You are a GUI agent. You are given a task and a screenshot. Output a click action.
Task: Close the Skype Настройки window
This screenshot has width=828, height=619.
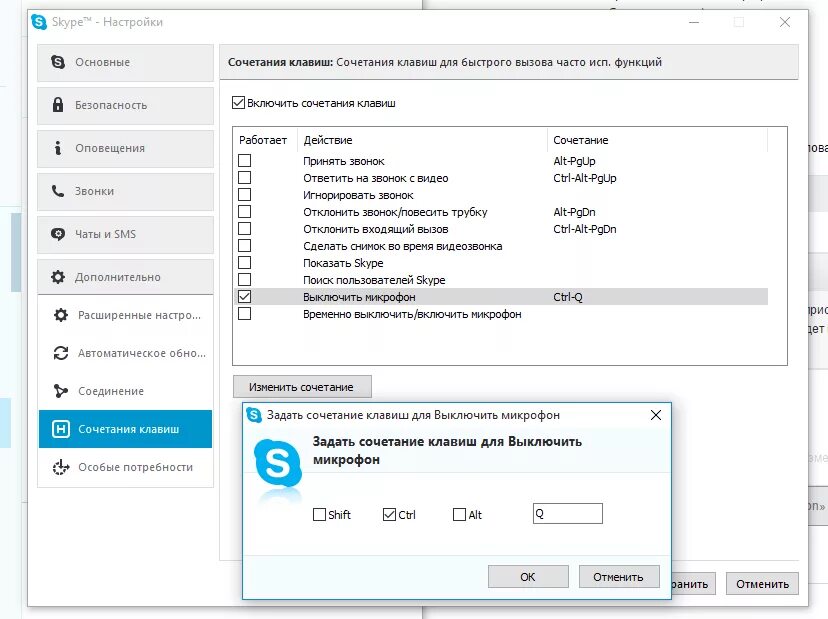(x=785, y=22)
